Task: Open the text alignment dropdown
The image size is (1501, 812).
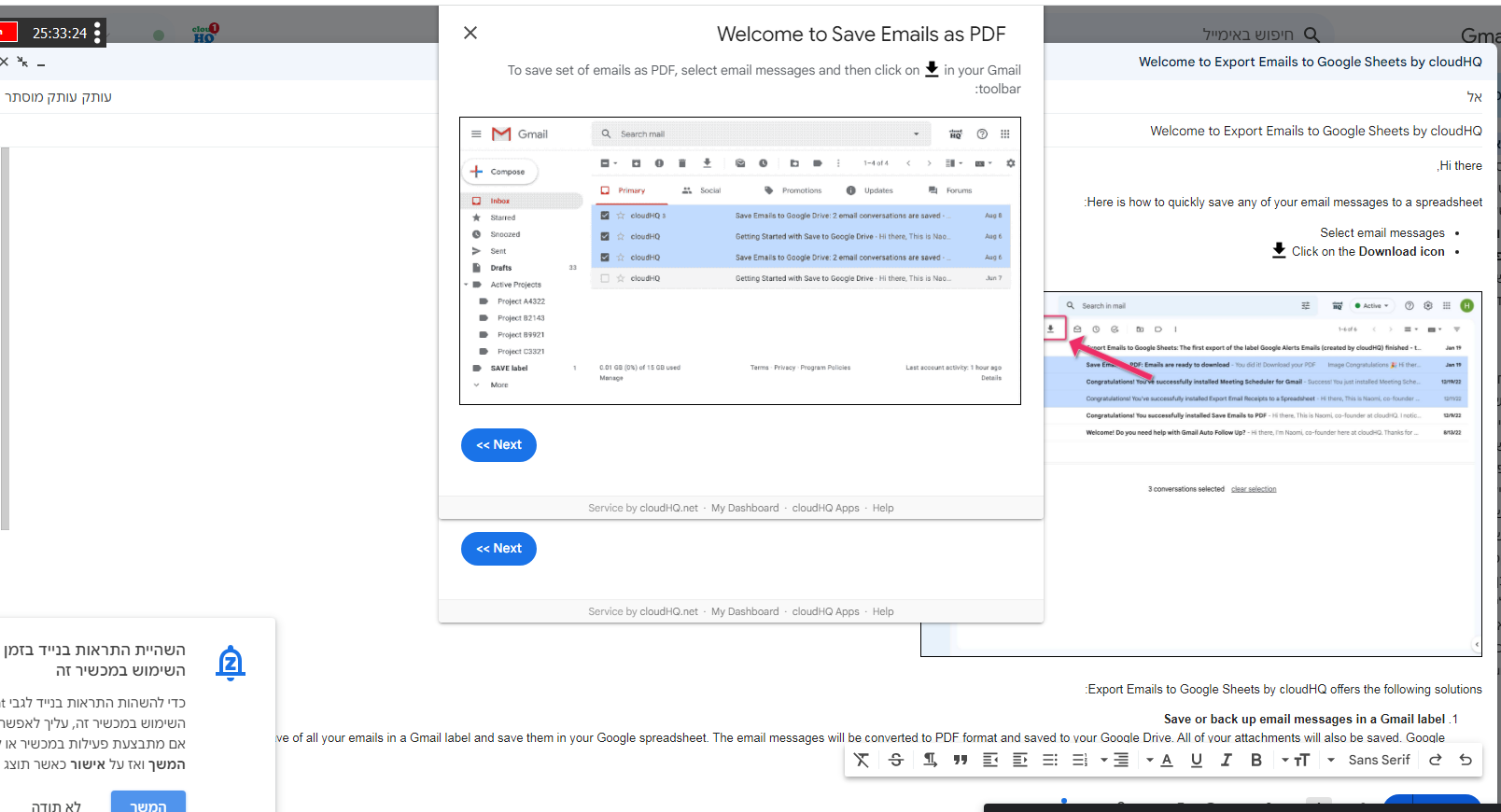Action: click(1115, 760)
